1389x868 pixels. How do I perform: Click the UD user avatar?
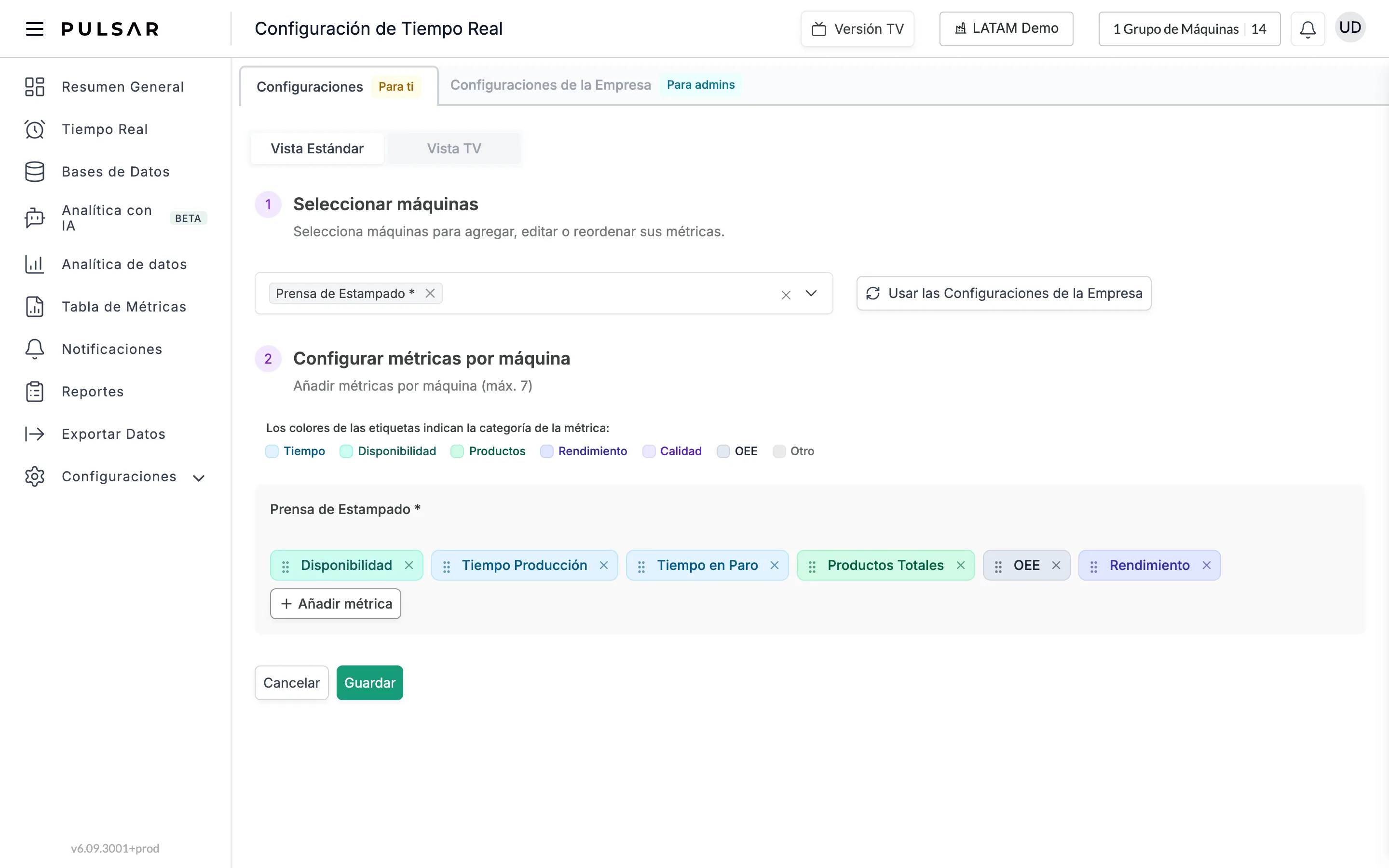[x=1350, y=27]
